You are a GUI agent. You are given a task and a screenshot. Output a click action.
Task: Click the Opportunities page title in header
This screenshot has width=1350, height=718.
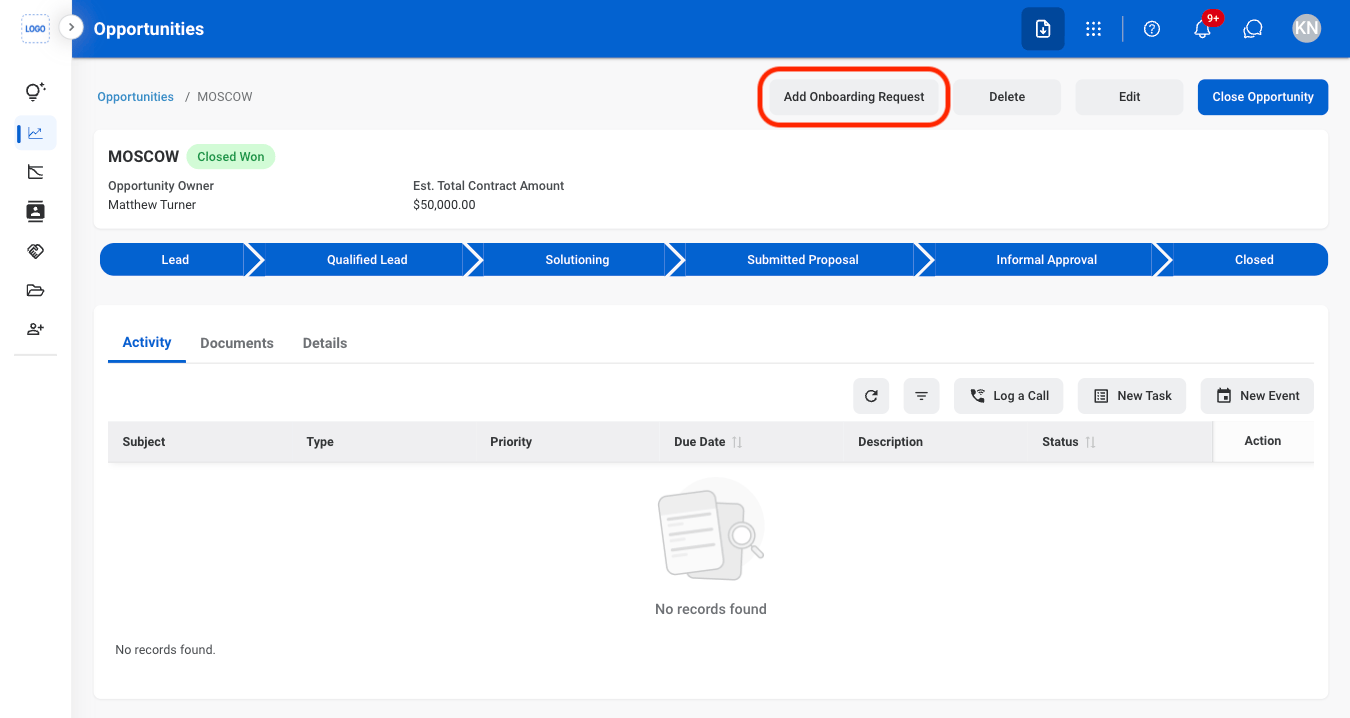(149, 29)
